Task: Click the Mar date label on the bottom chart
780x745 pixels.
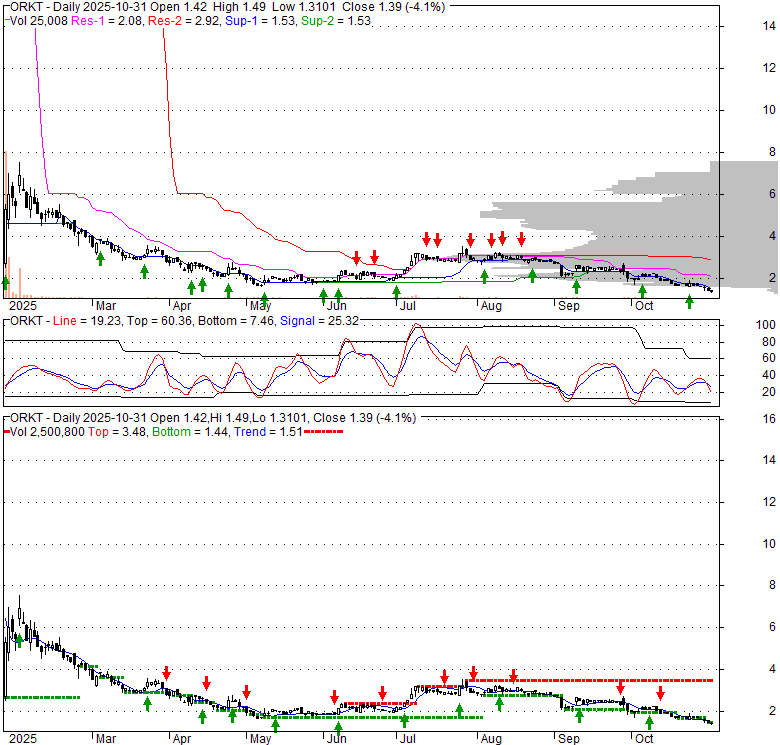Action: click(105, 739)
